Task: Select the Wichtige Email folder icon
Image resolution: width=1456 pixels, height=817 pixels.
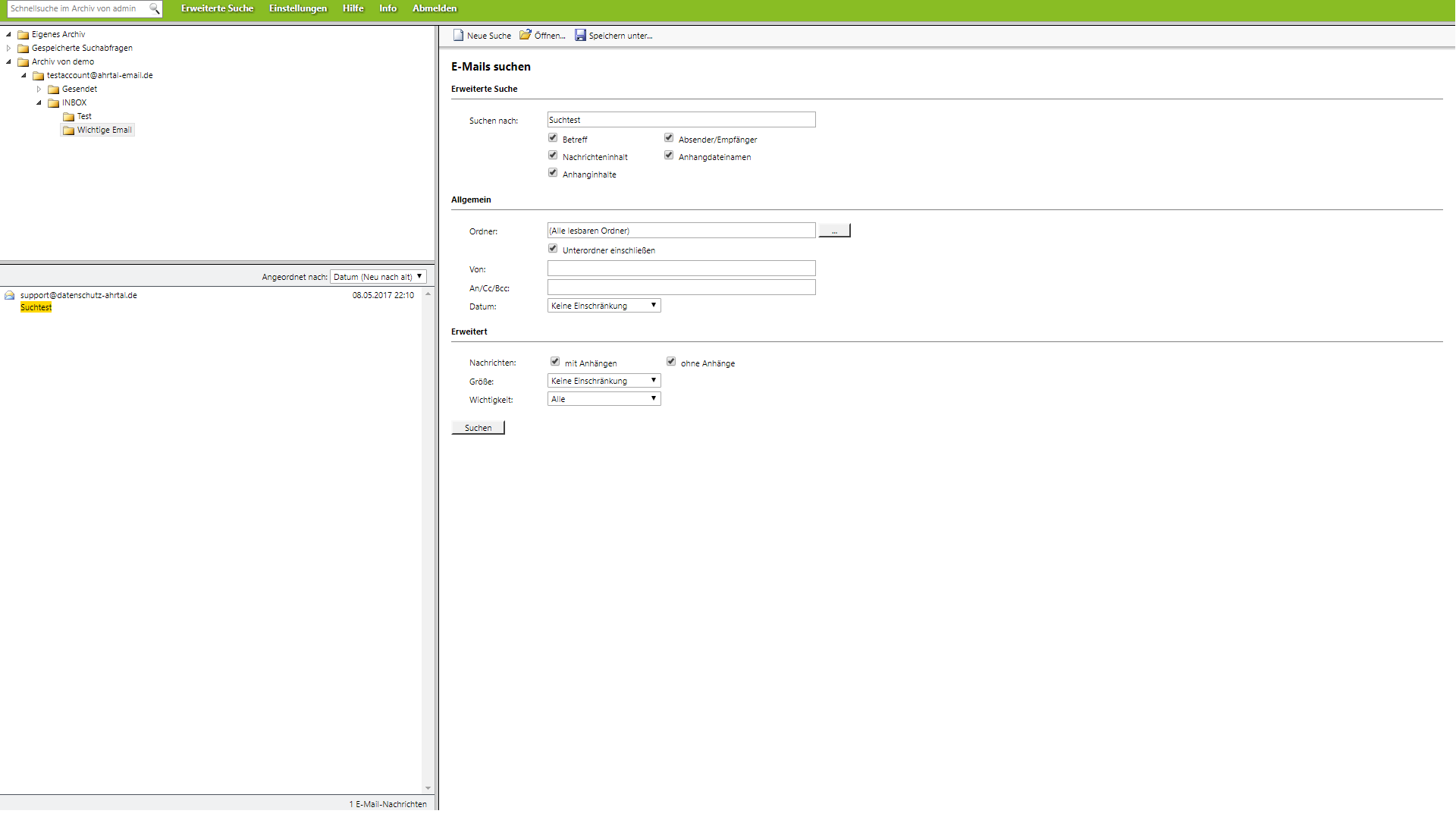Action: (x=69, y=130)
